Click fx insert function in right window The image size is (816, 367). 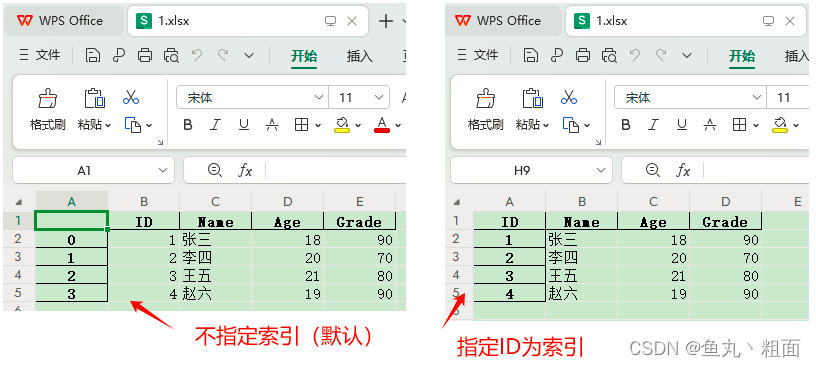click(683, 170)
